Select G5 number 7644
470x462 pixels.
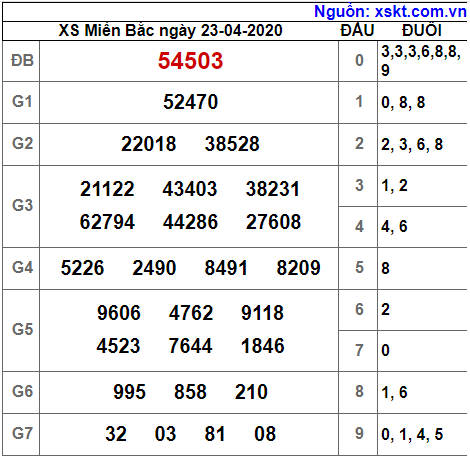point(190,346)
